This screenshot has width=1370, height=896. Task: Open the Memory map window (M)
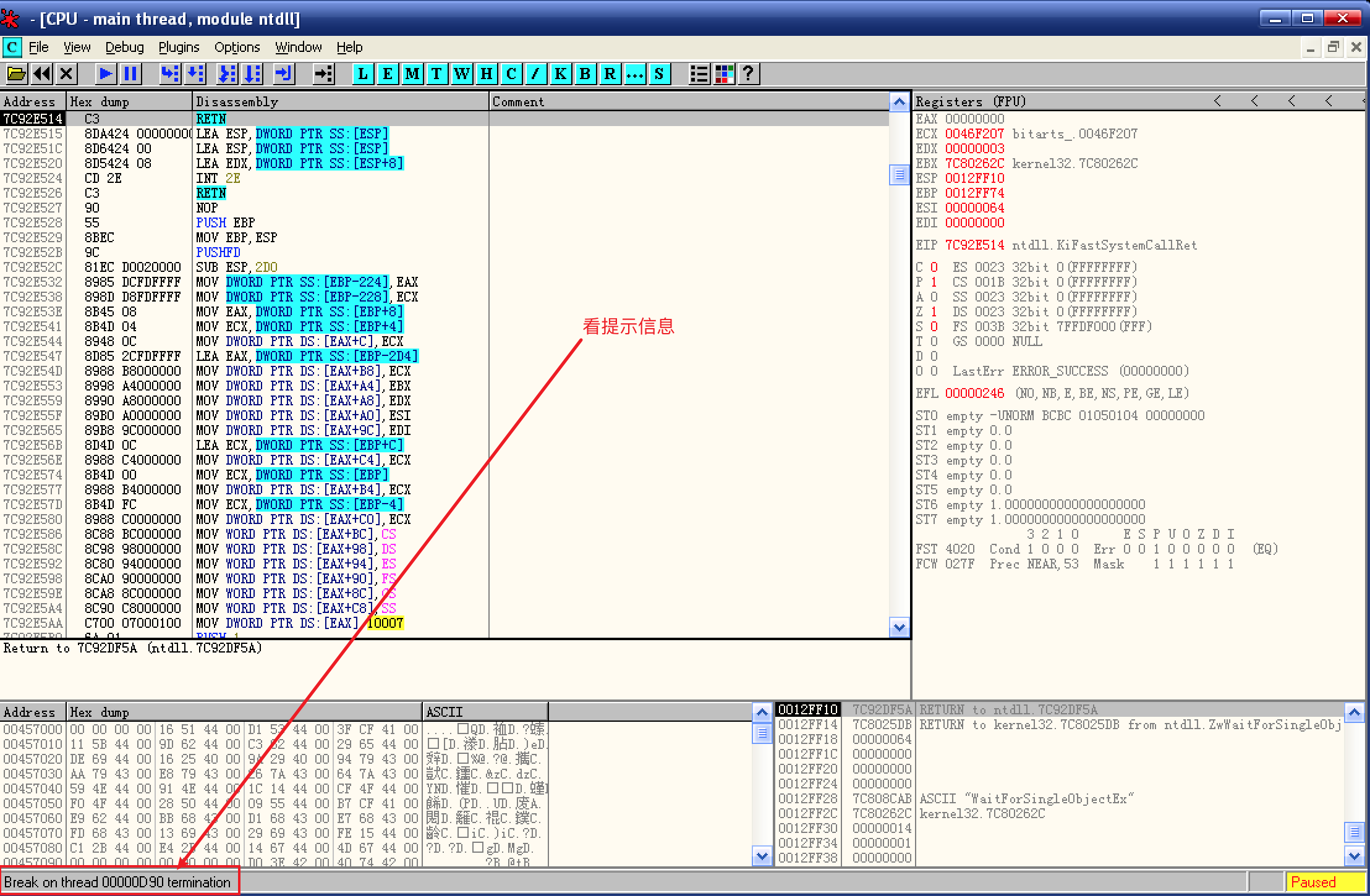click(412, 74)
